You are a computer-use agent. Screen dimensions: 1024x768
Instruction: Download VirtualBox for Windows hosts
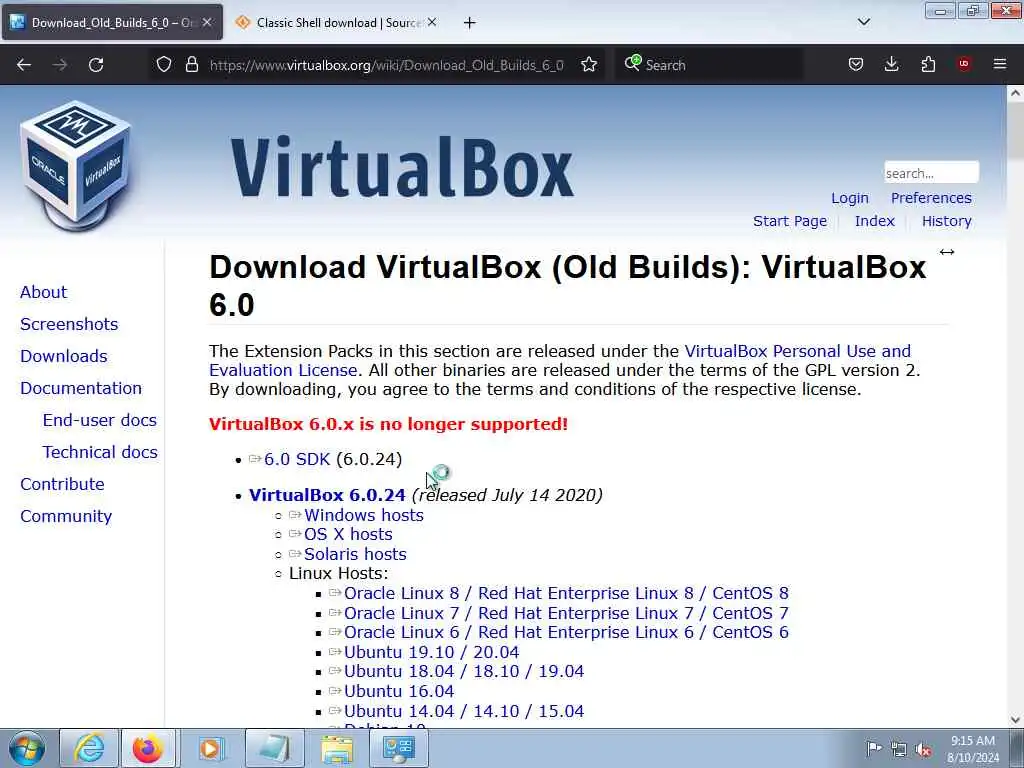364,515
